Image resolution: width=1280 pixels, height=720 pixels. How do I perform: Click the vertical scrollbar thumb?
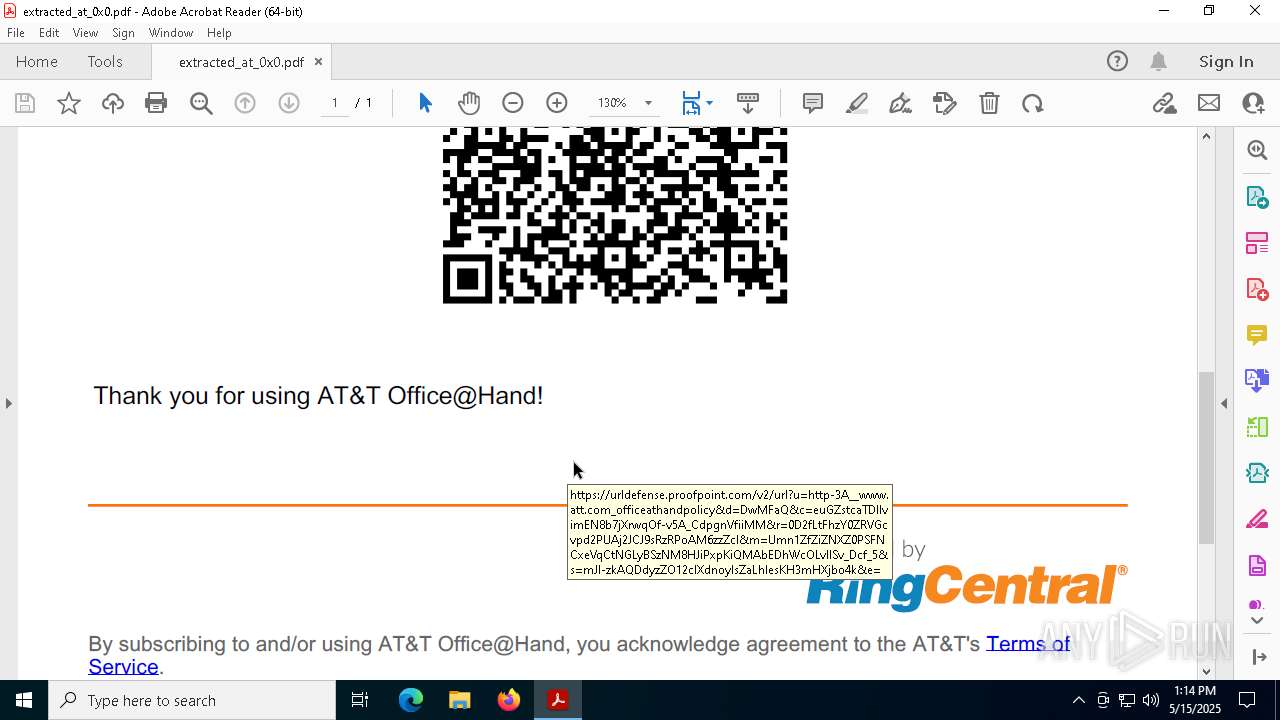[1206, 457]
